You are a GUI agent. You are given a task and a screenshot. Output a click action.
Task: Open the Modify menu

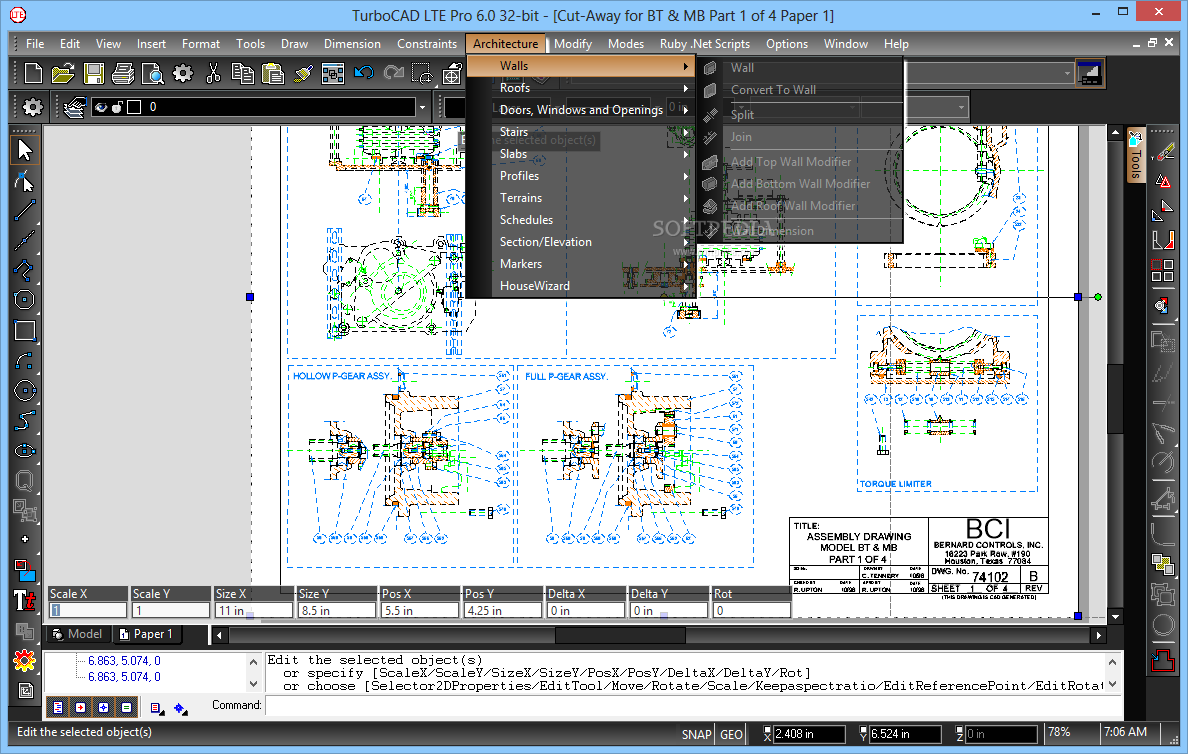coord(573,44)
